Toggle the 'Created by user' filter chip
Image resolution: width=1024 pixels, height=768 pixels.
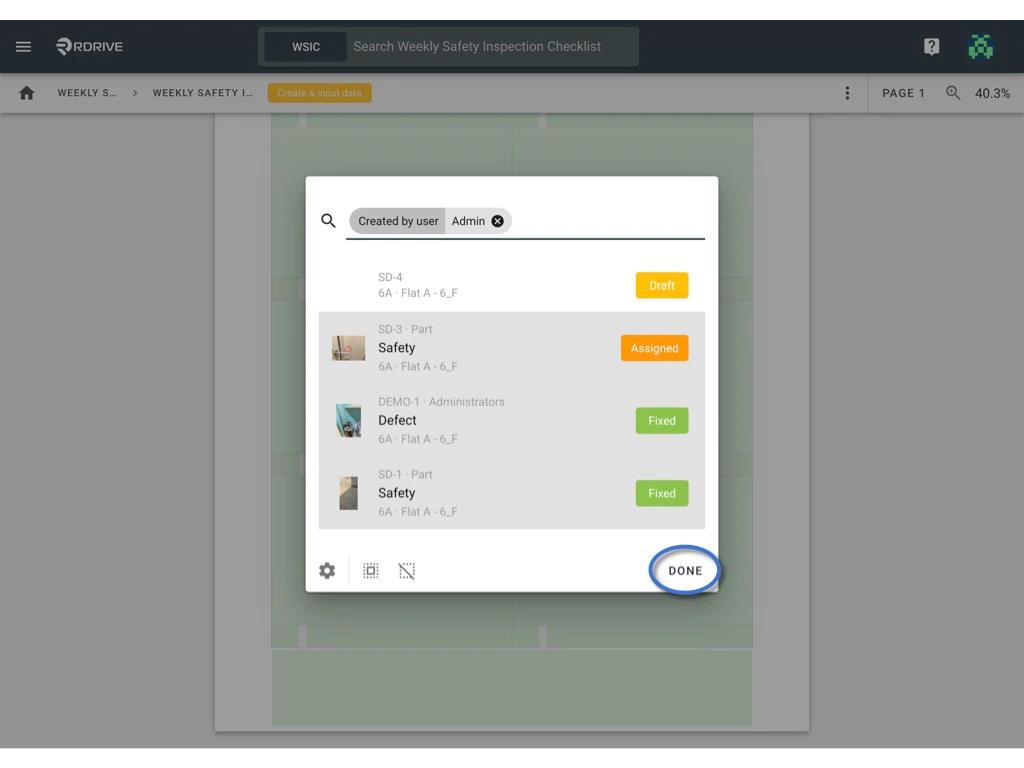point(397,221)
